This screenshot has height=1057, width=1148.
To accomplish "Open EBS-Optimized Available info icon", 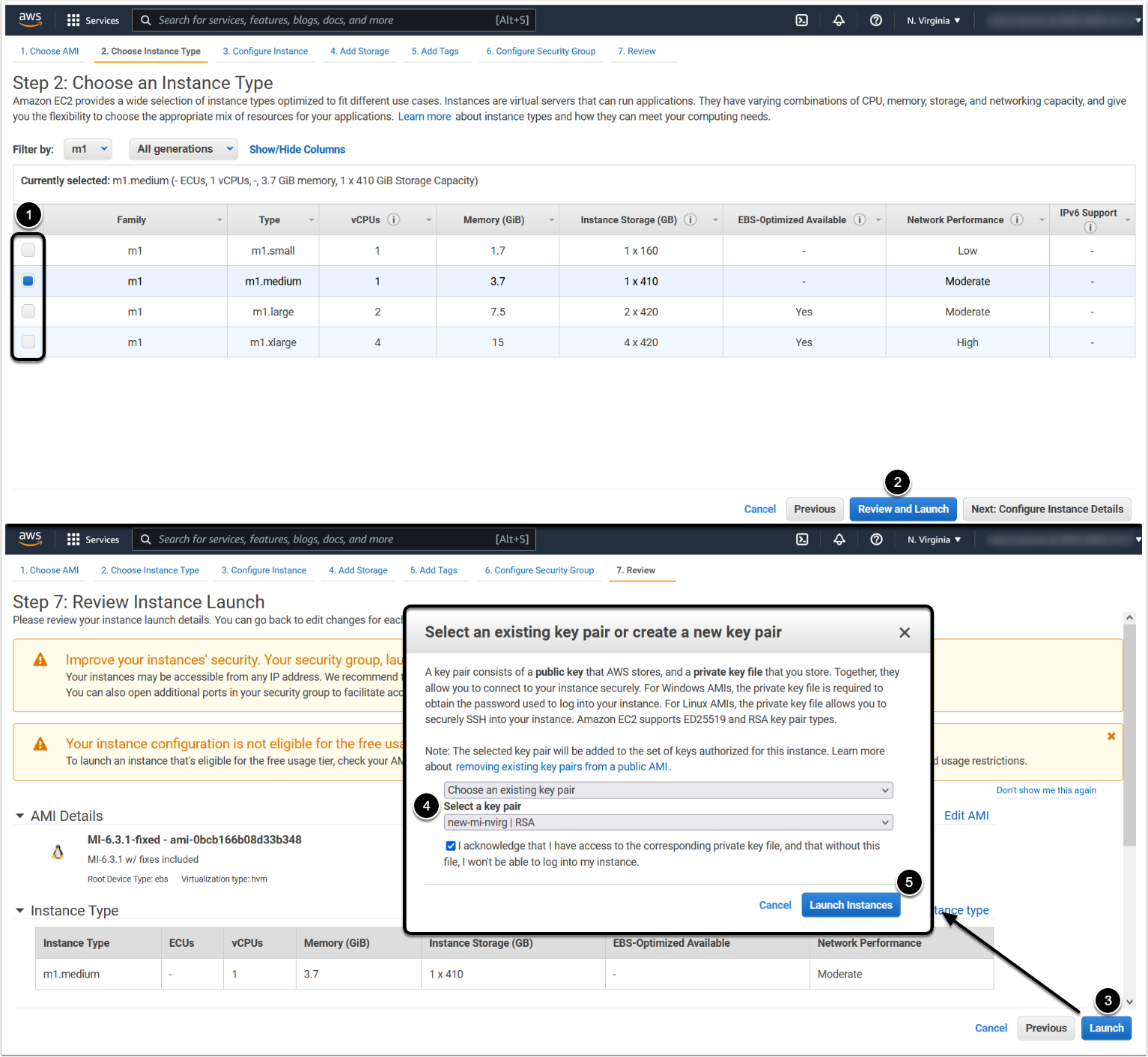I will click(x=860, y=219).
